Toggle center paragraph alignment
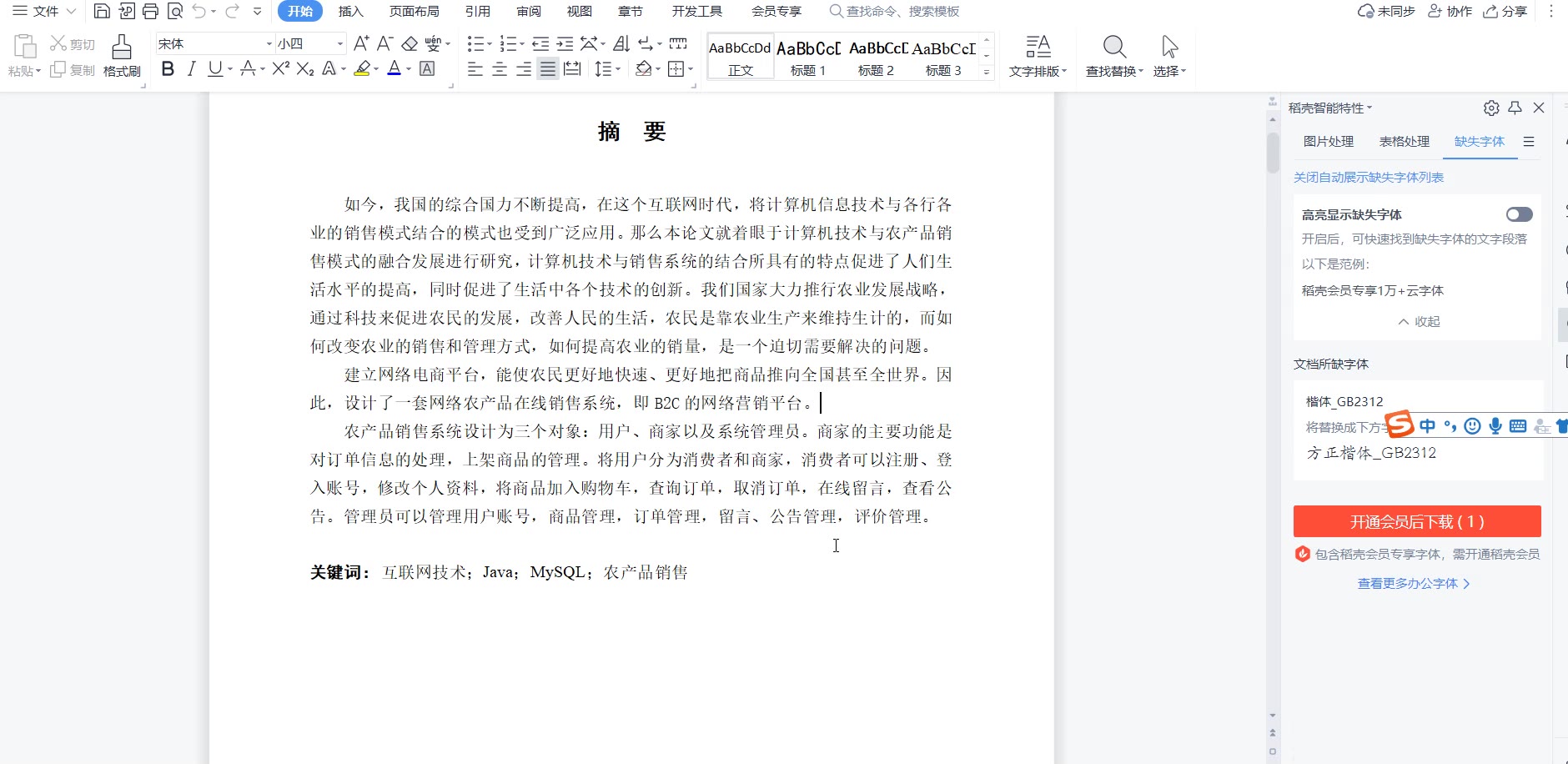Image resolution: width=1568 pixels, height=764 pixels. 500,69
